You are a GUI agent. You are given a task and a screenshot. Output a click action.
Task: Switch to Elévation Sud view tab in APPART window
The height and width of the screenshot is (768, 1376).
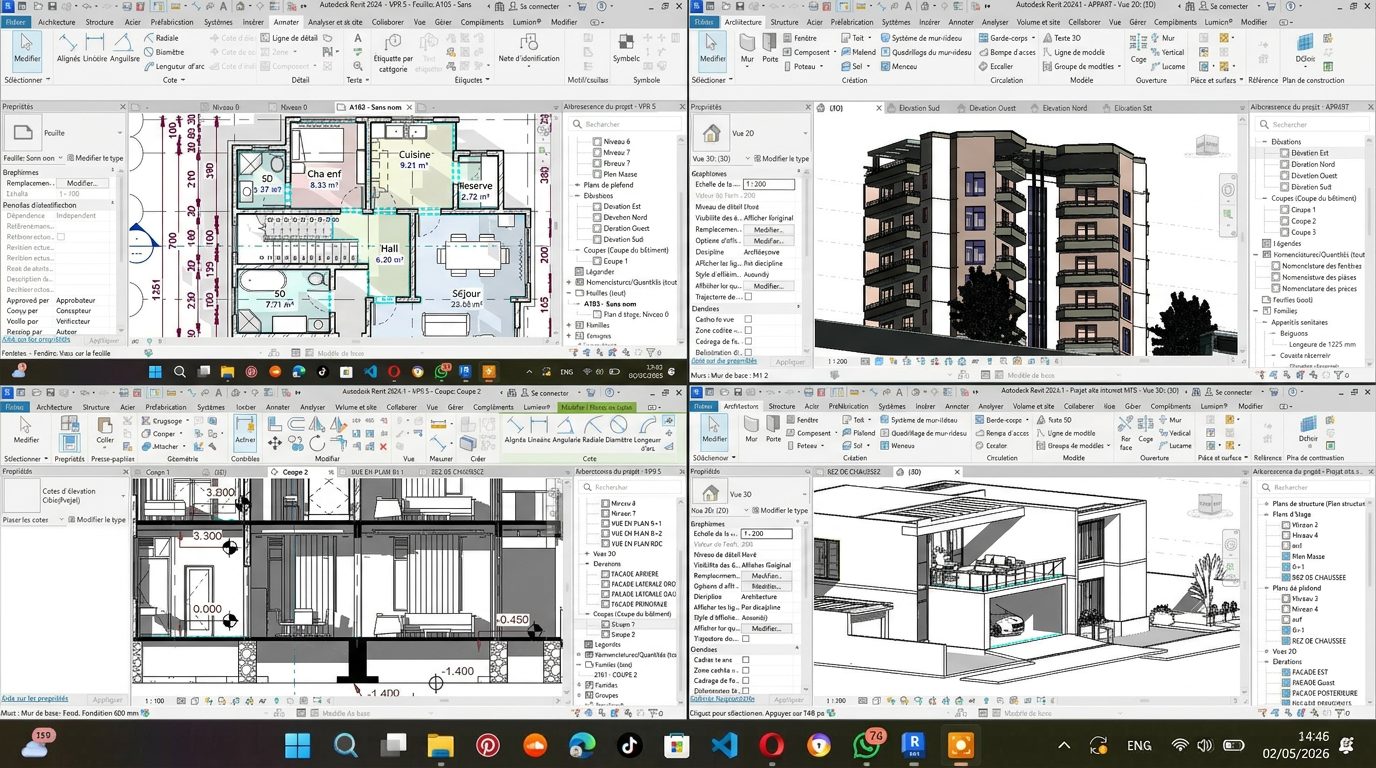pyautogui.click(x=919, y=108)
